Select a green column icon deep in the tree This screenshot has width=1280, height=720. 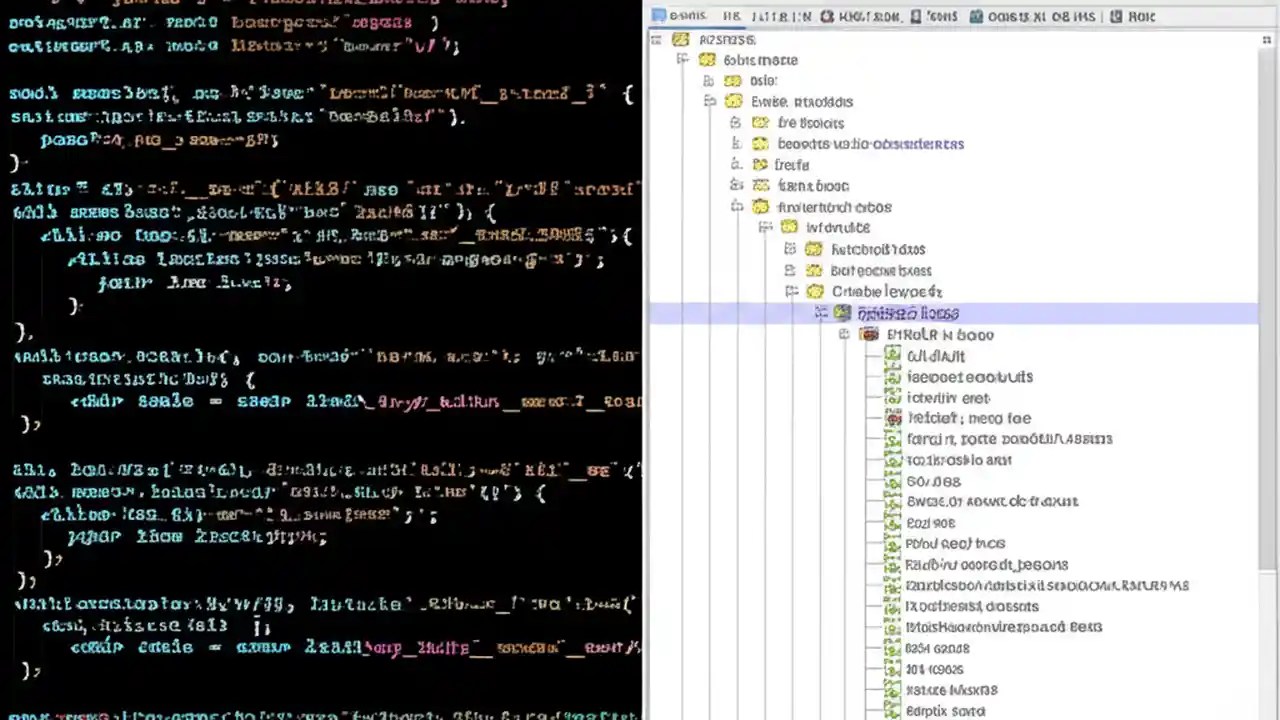[892, 481]
